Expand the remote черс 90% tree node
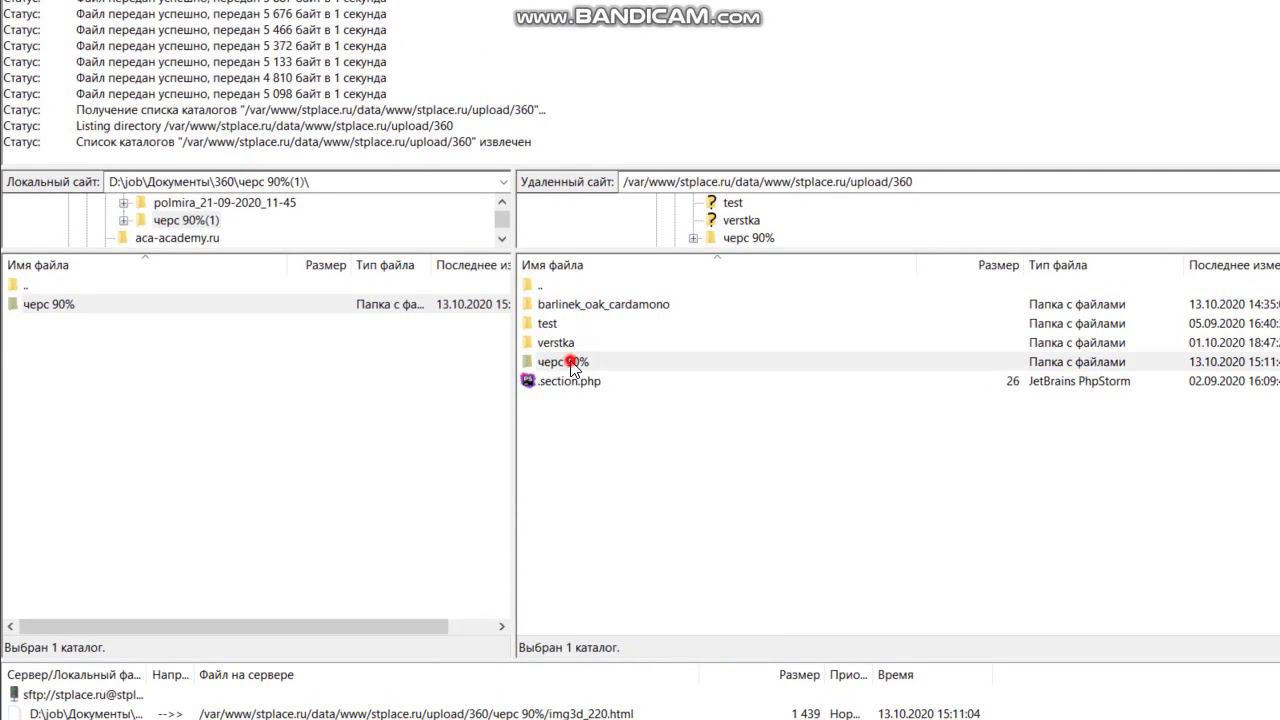 pyautogui.click(x=693, y=238)
